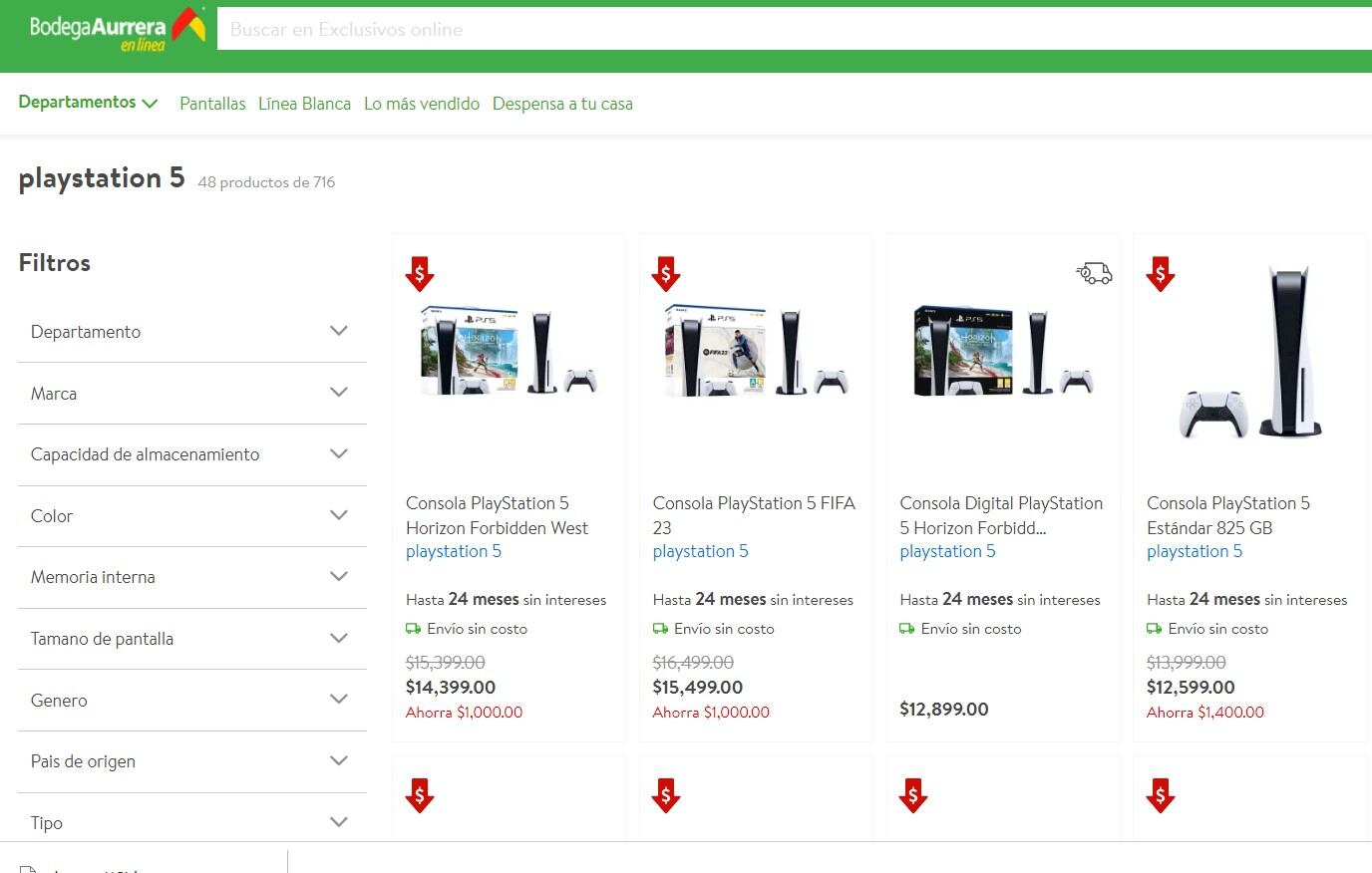The image size is (1372, 873).
Task: Expand the Capacidad de almacenamiento filter
Action: point(191,454)
